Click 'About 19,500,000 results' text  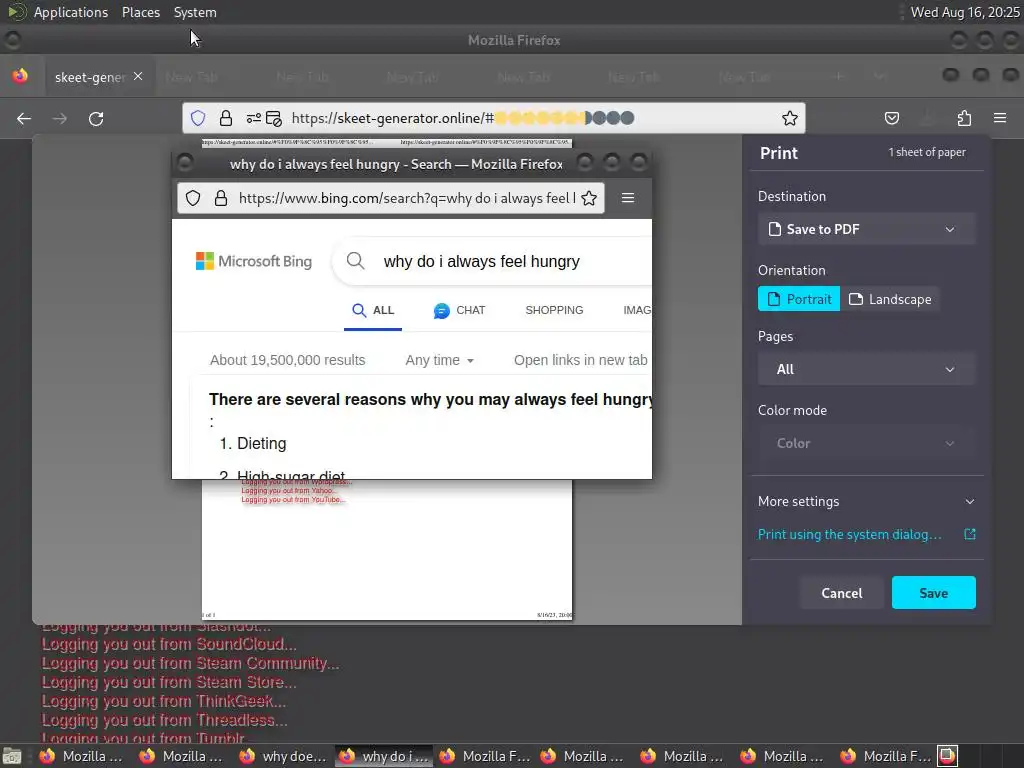coord(287,360)
